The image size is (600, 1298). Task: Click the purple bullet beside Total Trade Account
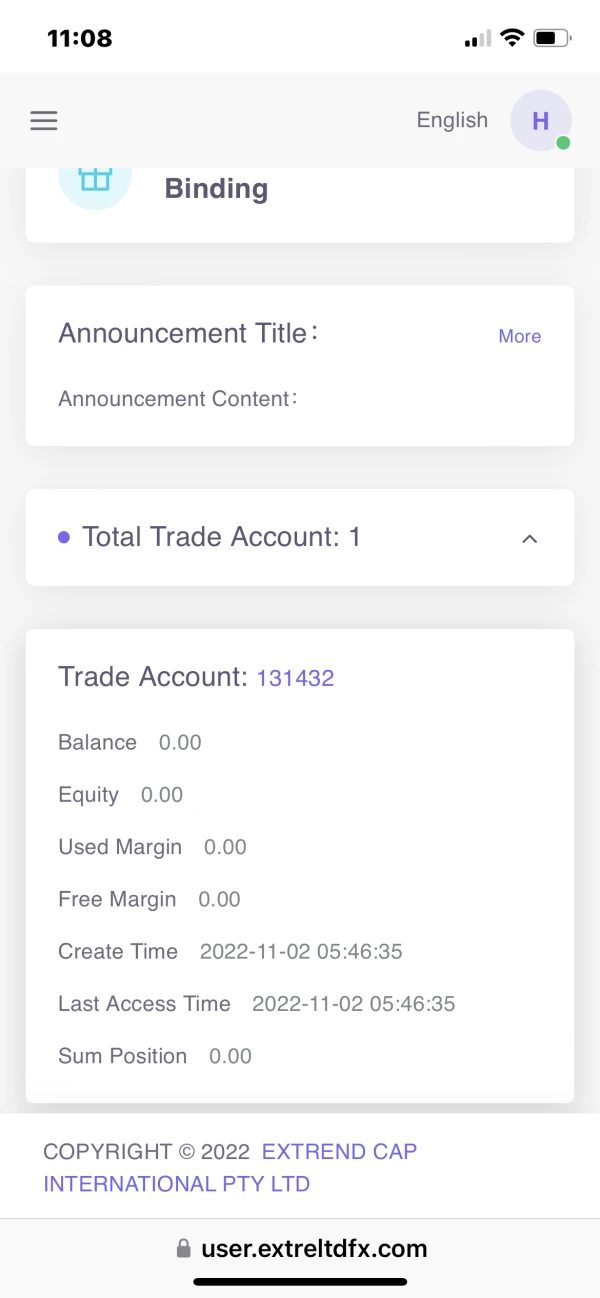click(x=64, y=537)
